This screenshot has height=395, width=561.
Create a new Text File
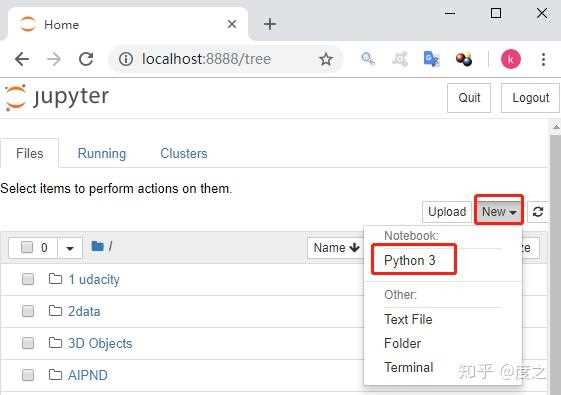point(408,319)
